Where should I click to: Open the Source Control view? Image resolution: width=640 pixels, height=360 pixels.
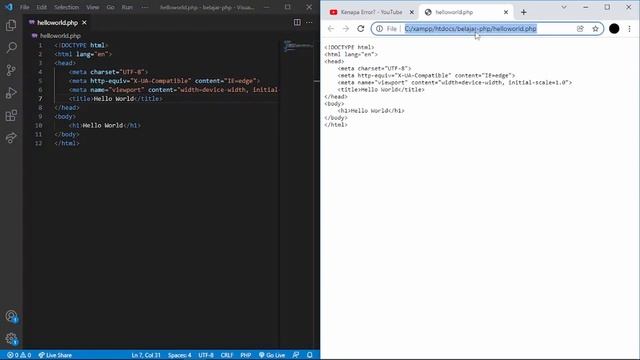(11, 70)
